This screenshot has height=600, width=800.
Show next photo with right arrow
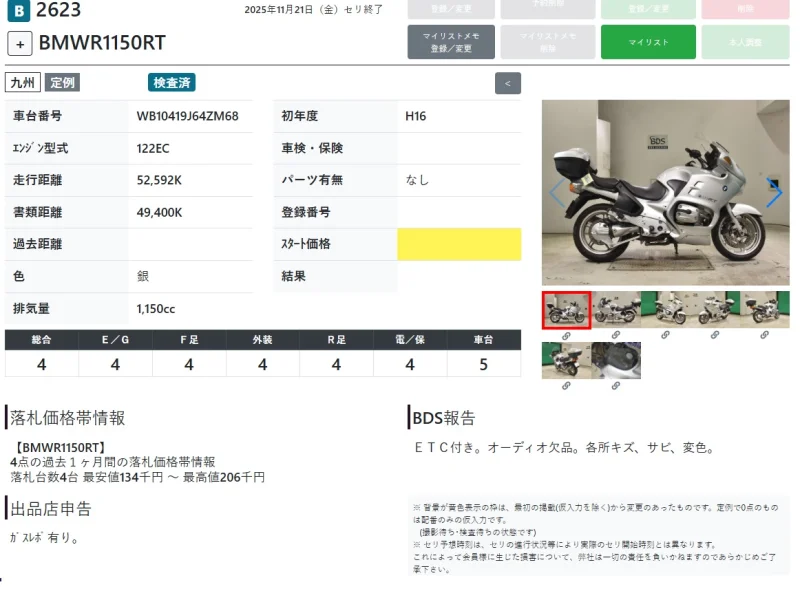click(773, 192)
